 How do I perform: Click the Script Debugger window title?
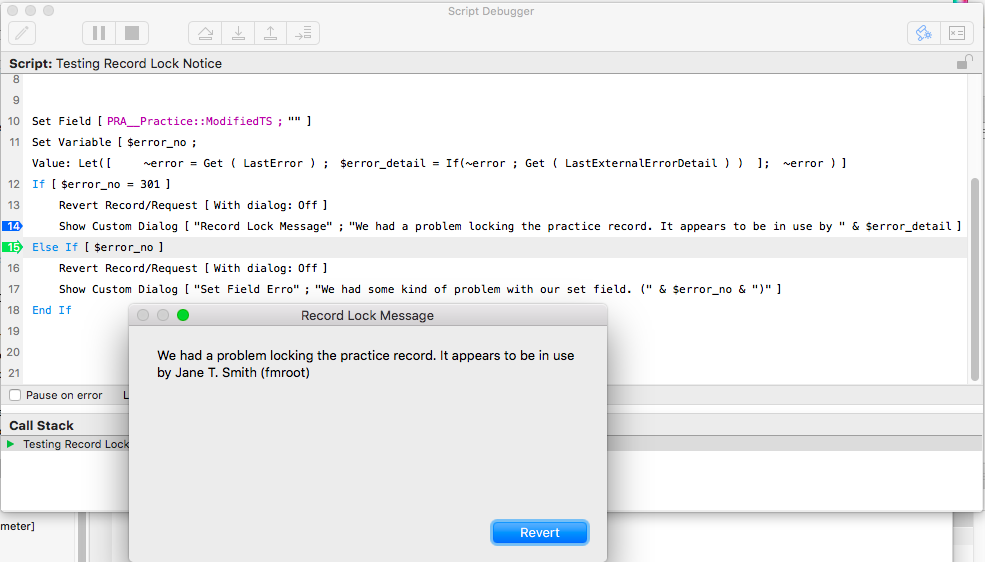(x=491, y=11)
